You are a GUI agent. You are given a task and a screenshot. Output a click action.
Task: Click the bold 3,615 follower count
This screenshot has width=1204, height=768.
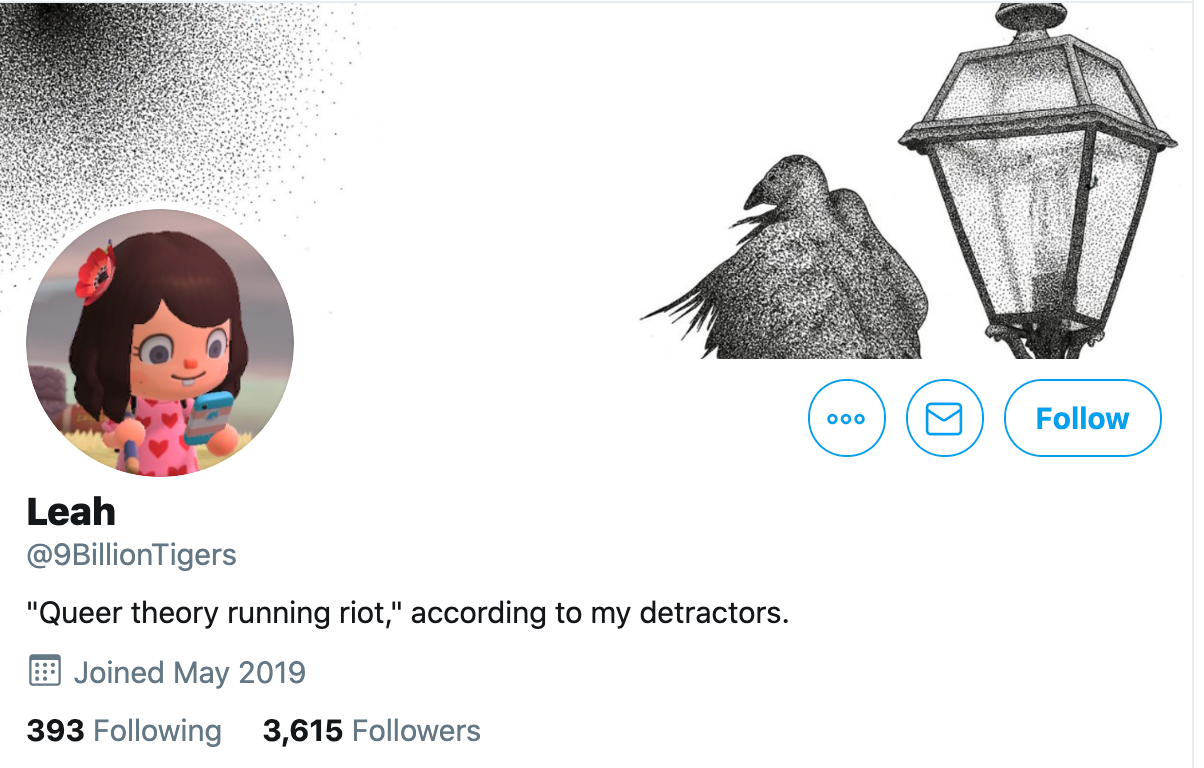[303, 731]
